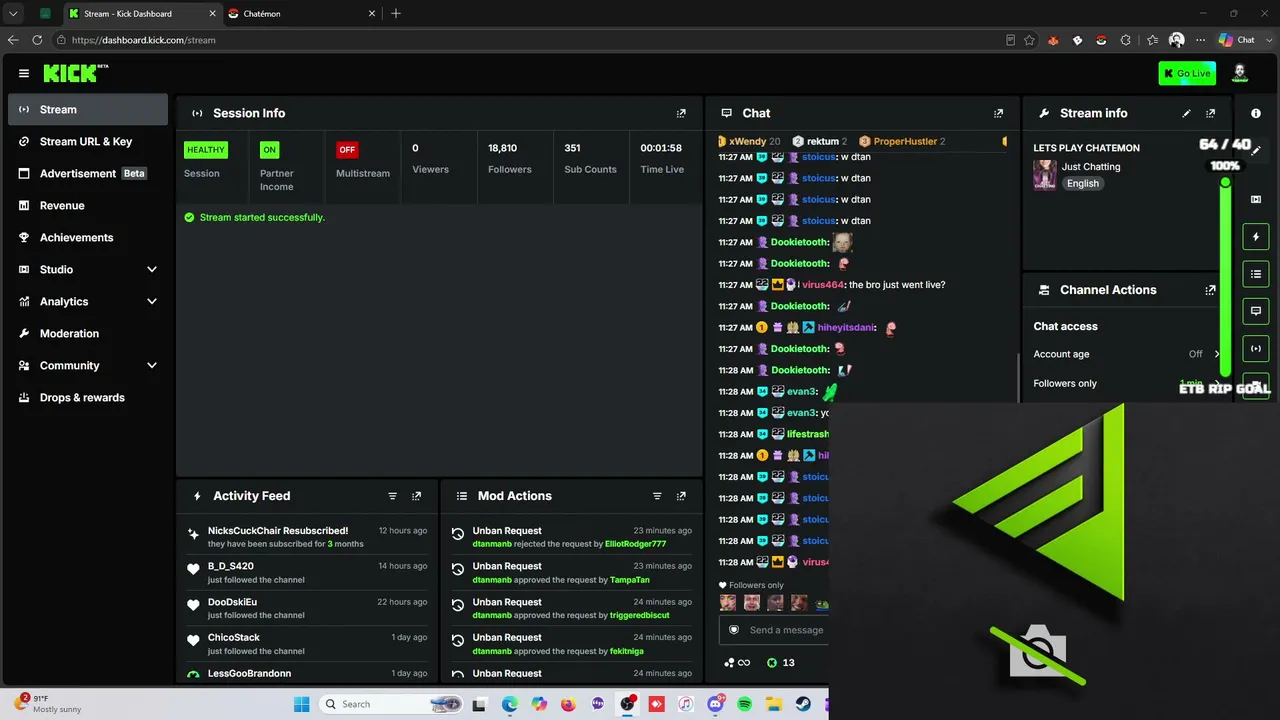The width and height of the screenshot is (1280, 720).
Task: Open Spotify from the taskbar
Action: [x=745, y=704]
